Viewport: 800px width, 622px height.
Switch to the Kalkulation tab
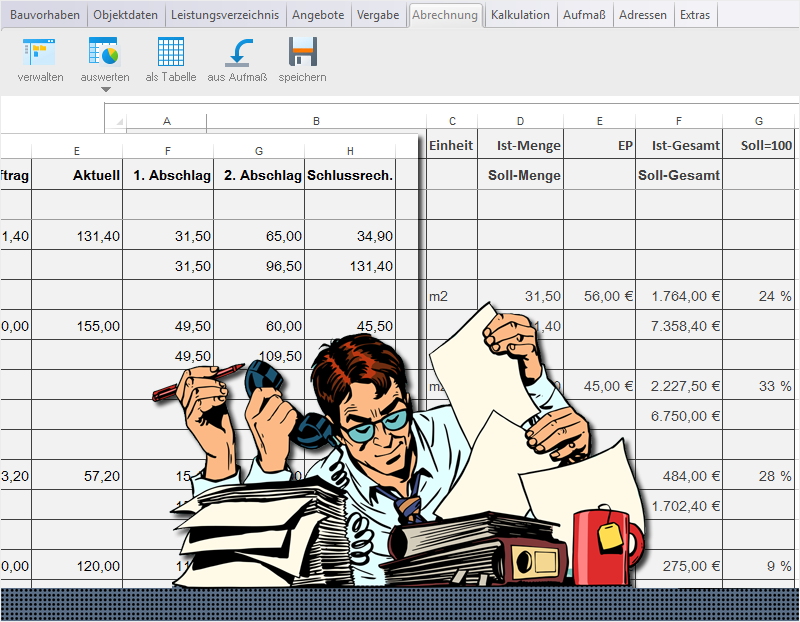click(520, 15)
